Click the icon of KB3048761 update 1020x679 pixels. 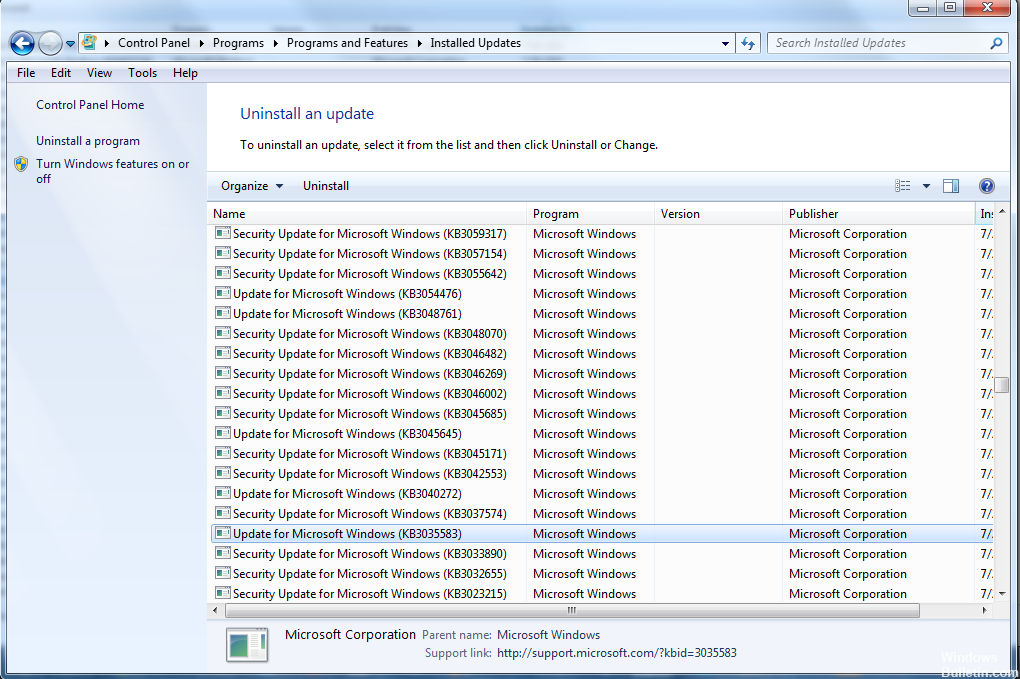223,313
